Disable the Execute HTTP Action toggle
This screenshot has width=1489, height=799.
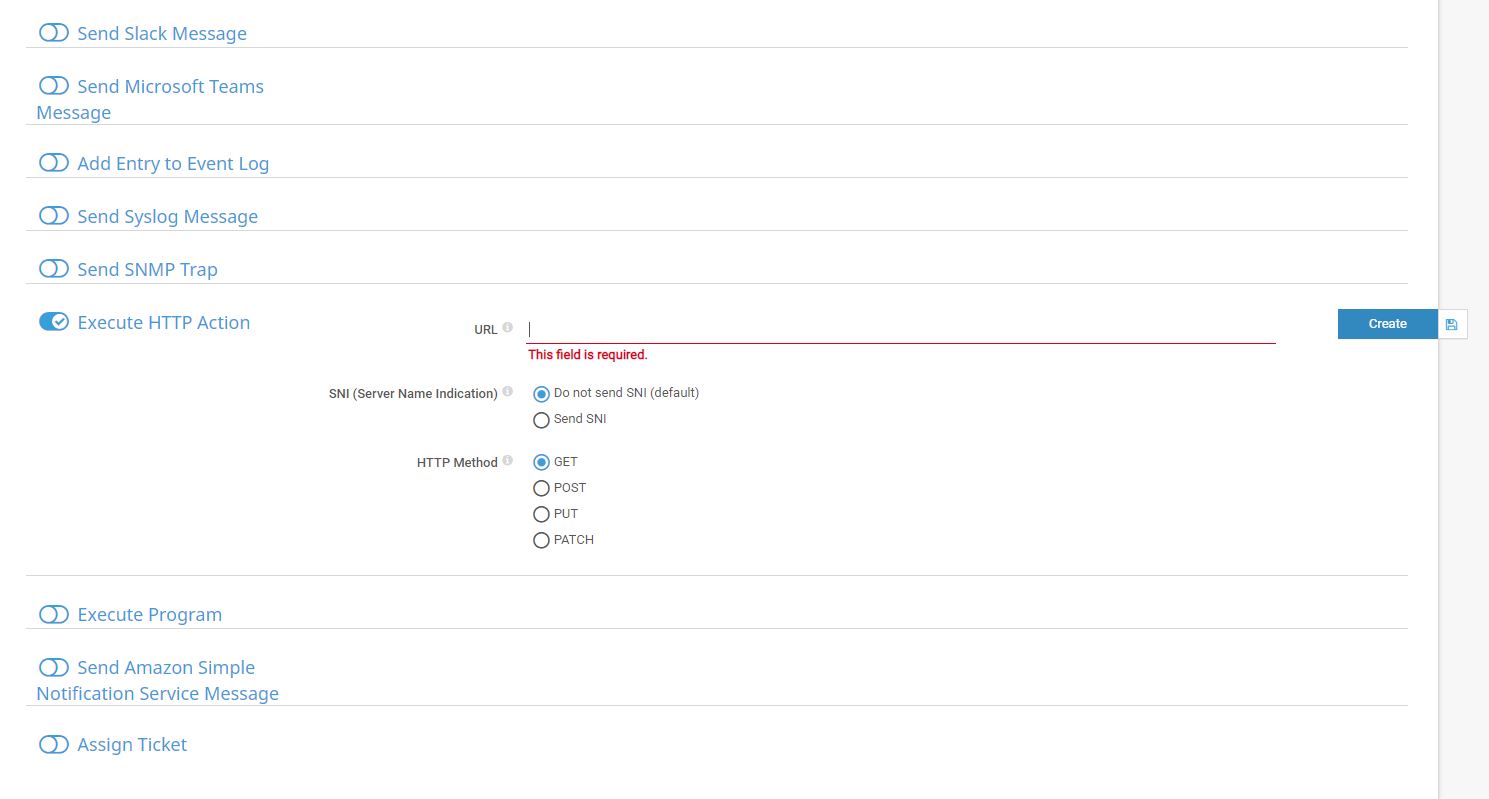pos(54,322)
